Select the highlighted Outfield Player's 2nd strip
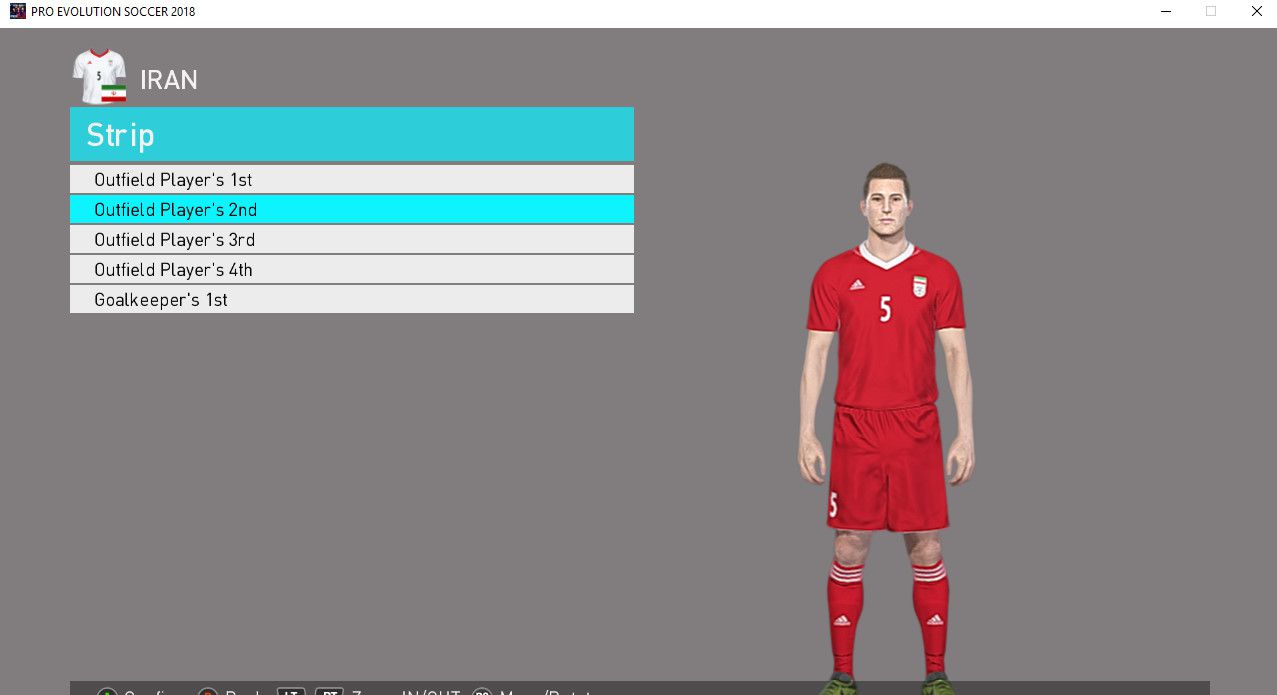 351,210
